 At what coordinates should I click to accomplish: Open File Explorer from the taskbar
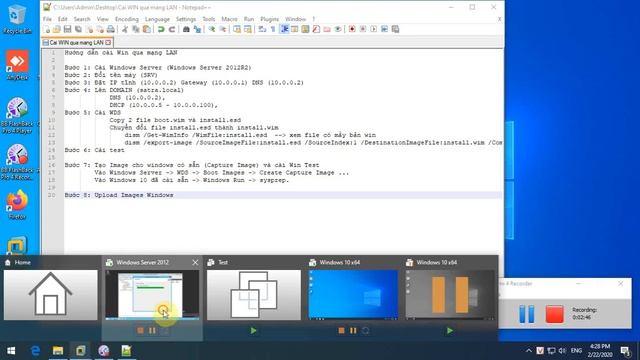point(58,351)
